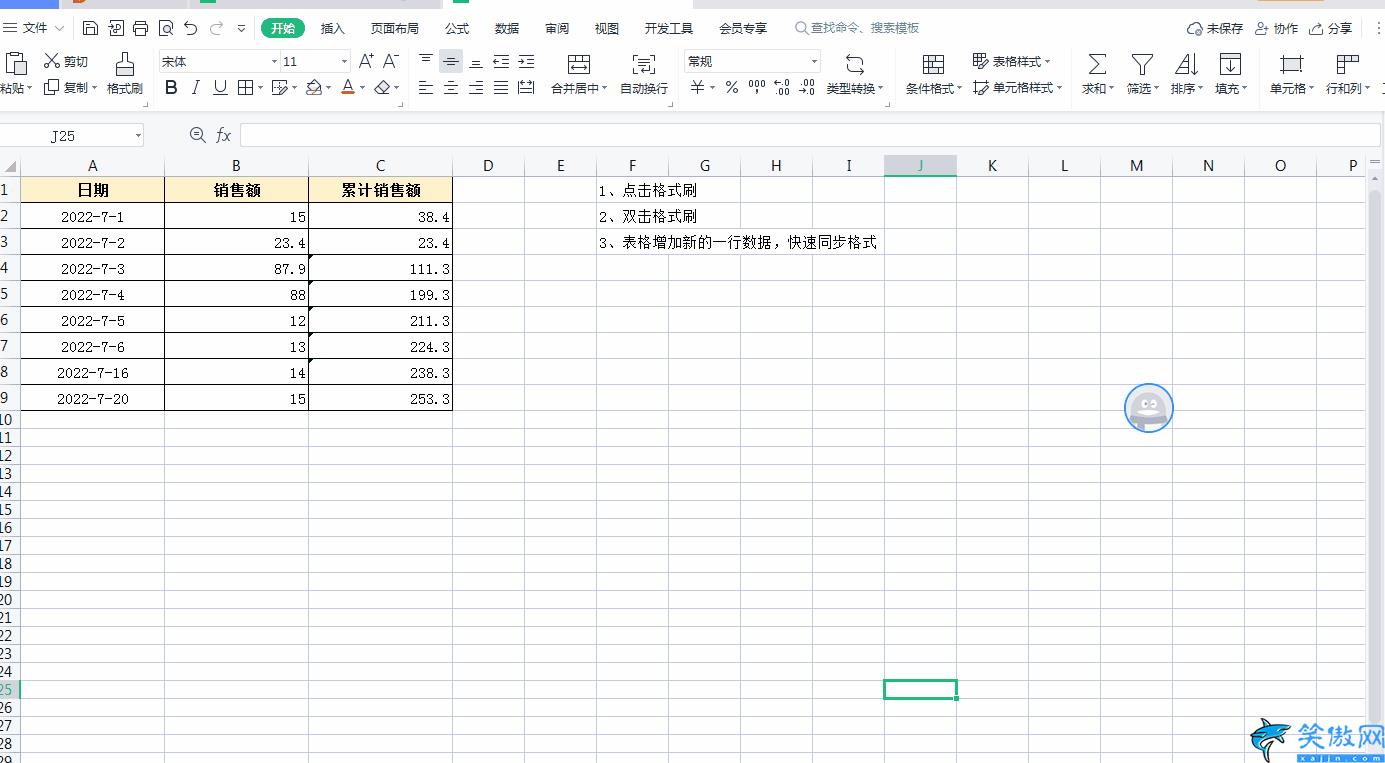Switch to the 插入 tab

[333, 28]
